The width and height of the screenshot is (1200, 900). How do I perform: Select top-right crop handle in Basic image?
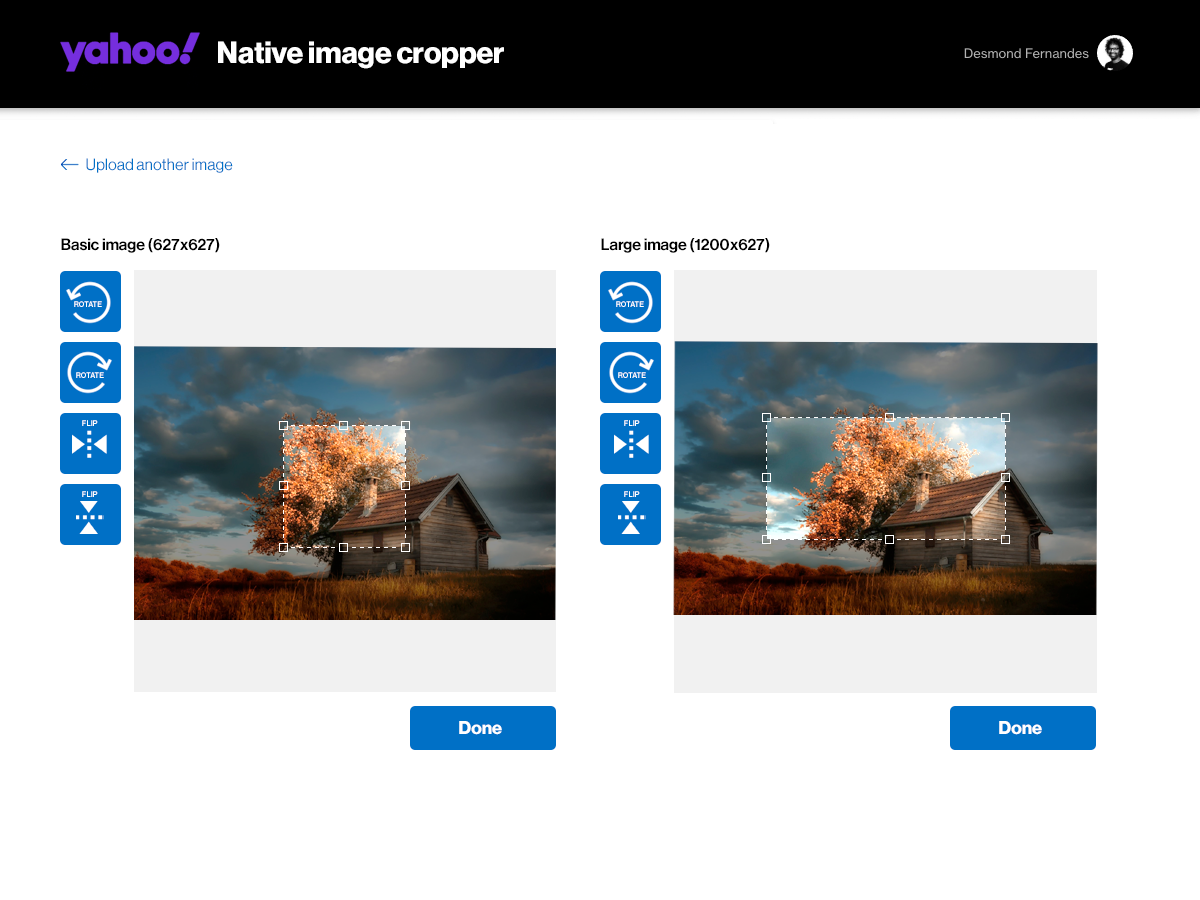405,425
